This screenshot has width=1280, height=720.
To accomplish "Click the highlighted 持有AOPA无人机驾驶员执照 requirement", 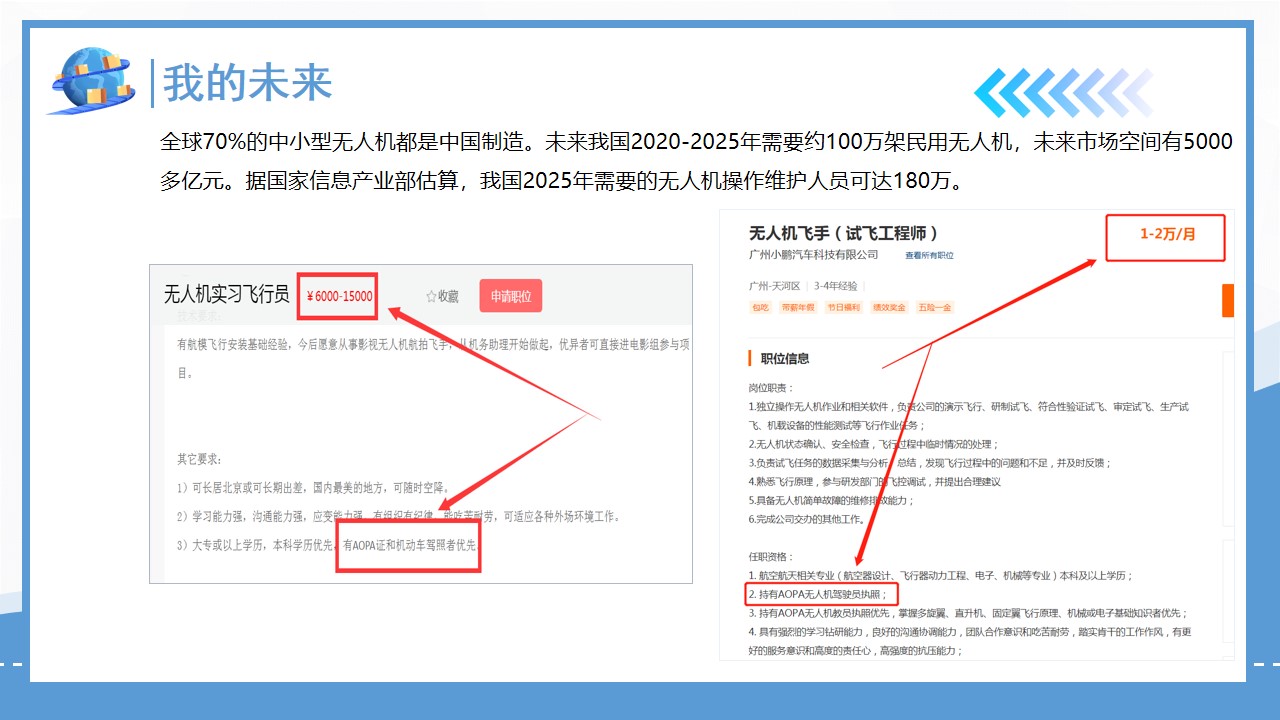I will click(816, 594).
